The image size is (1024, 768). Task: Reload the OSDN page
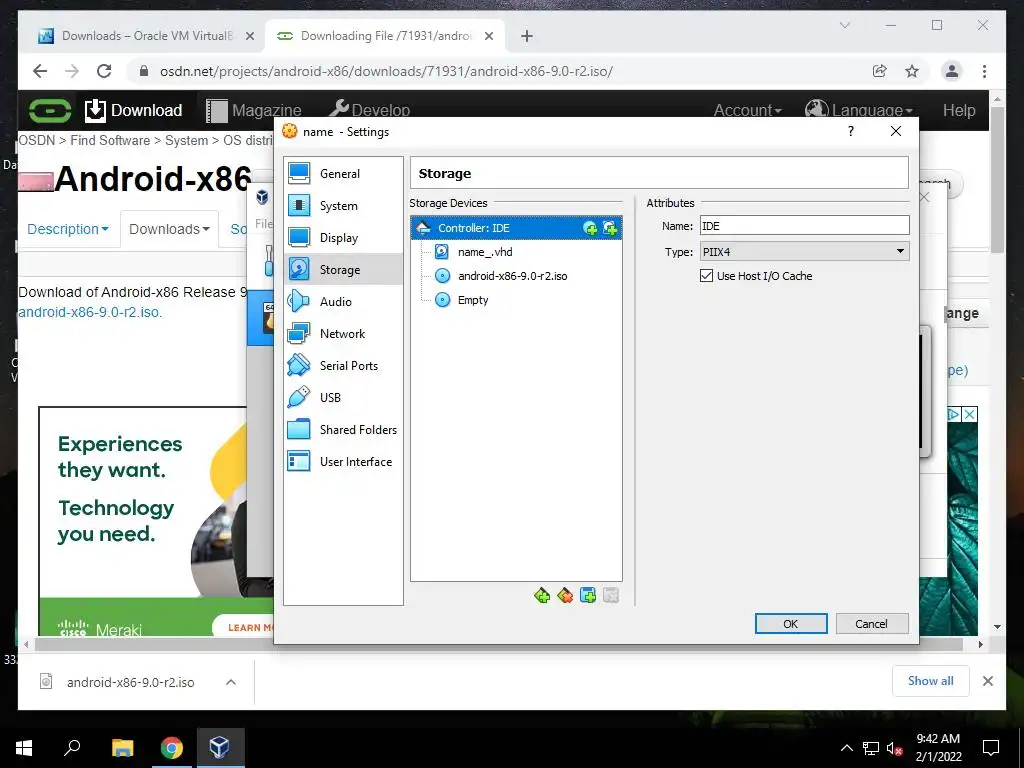point(104,71)
